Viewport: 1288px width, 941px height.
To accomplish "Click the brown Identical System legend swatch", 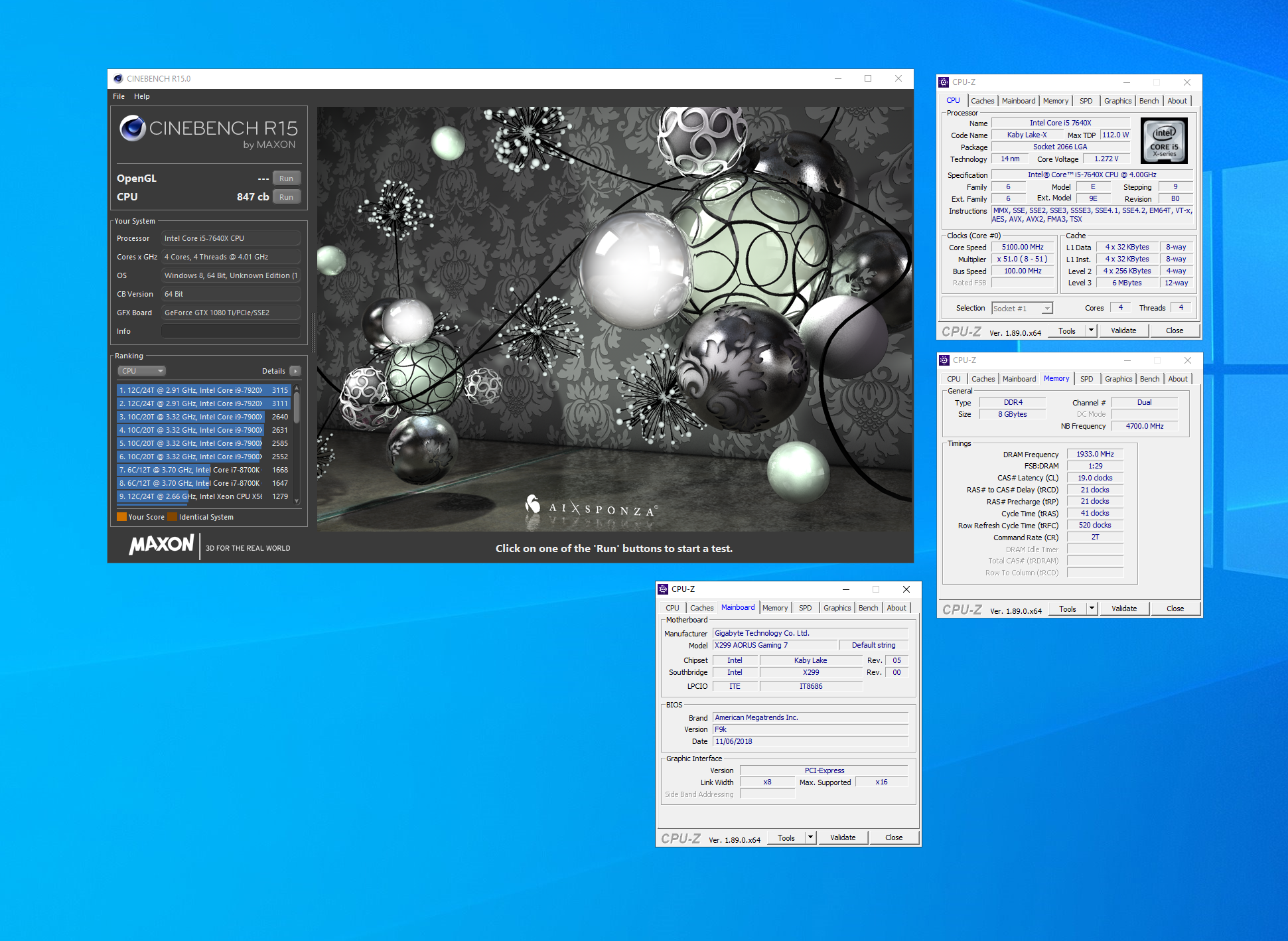I will point(173,517).
